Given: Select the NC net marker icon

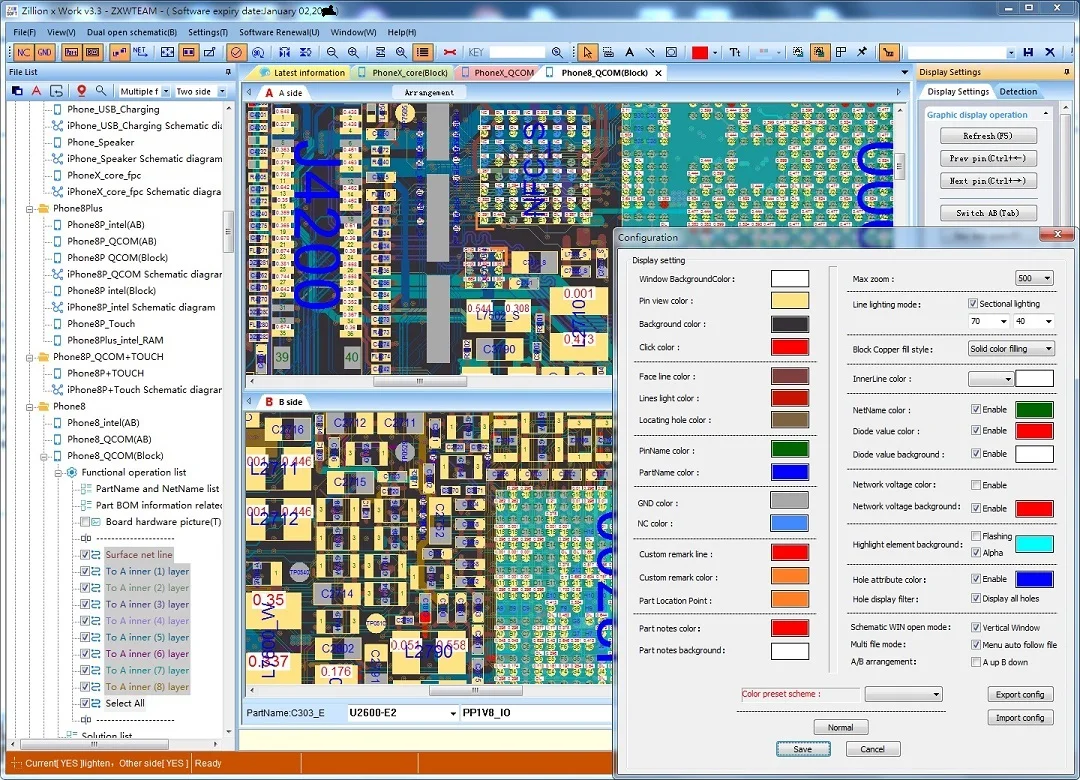Looking at the screenshot, I should point(22,52).
